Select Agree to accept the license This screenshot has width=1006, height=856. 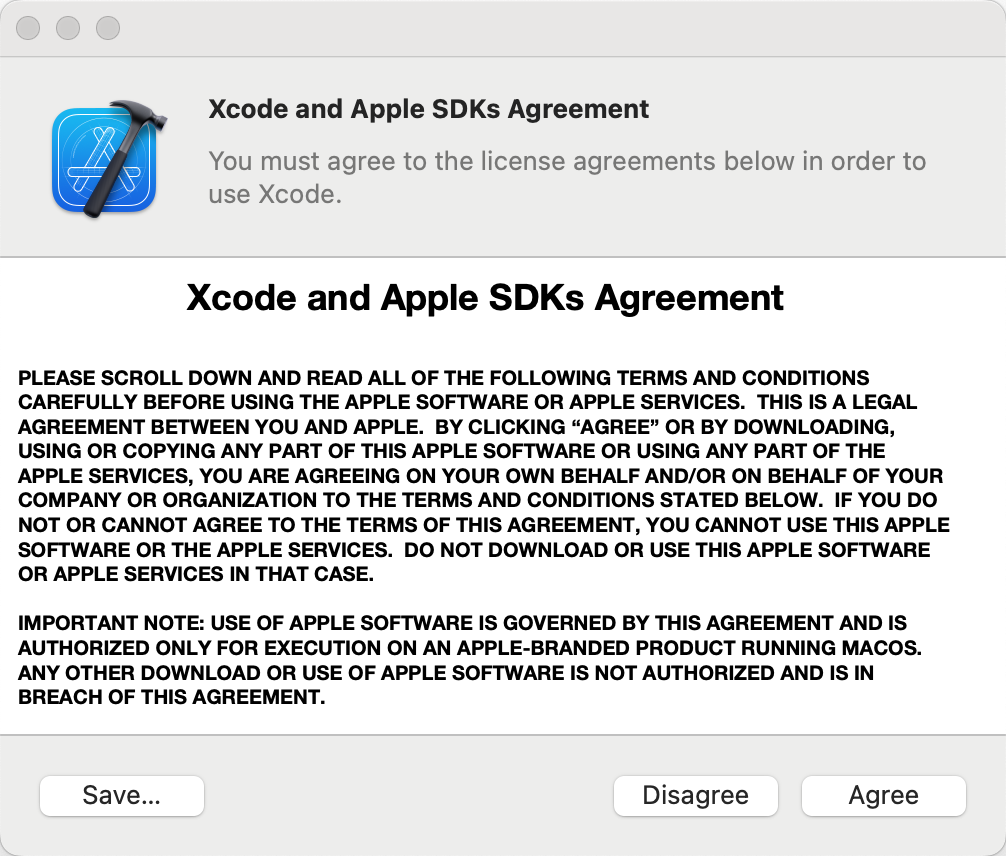click(883, 795)
